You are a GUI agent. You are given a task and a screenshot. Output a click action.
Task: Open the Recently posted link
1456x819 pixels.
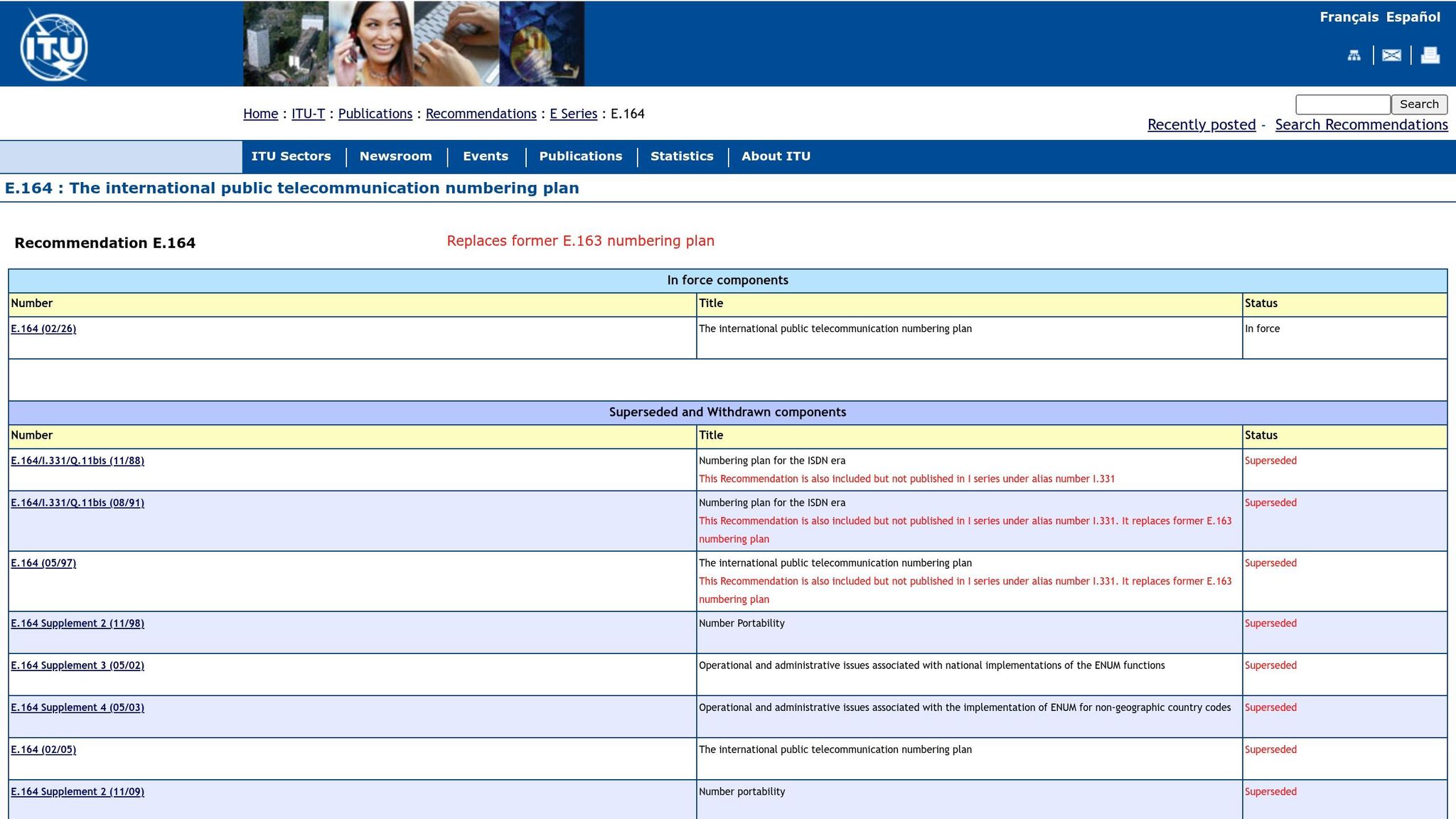tap(1201, 125)
